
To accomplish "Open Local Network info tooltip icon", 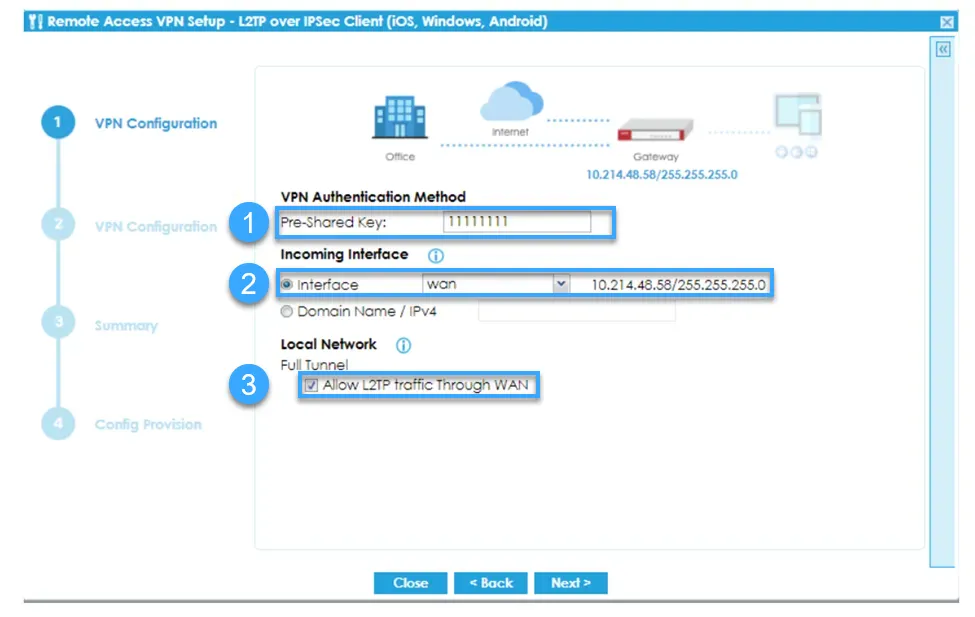I will [403, 345].
